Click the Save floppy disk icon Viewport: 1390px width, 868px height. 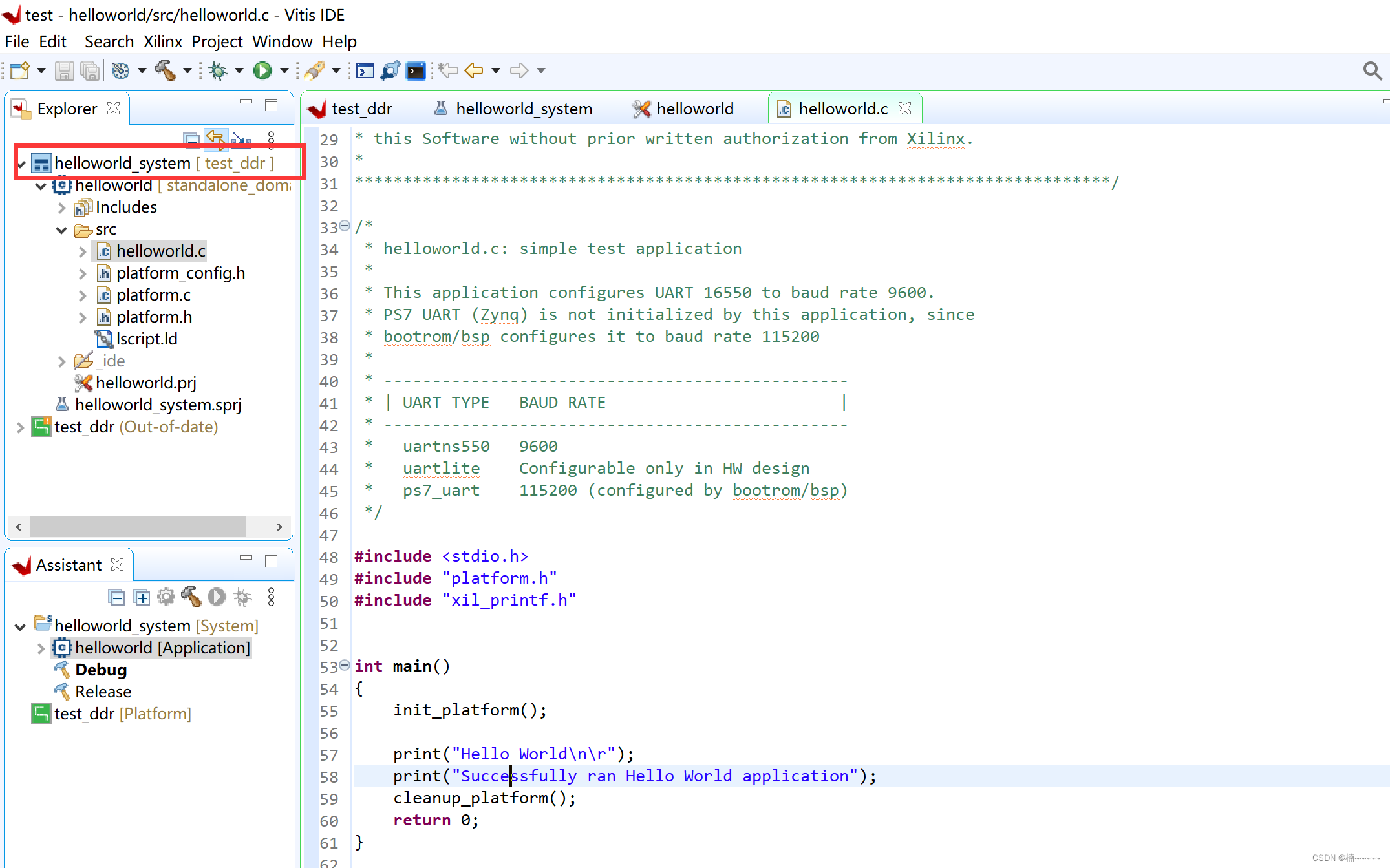64,70
